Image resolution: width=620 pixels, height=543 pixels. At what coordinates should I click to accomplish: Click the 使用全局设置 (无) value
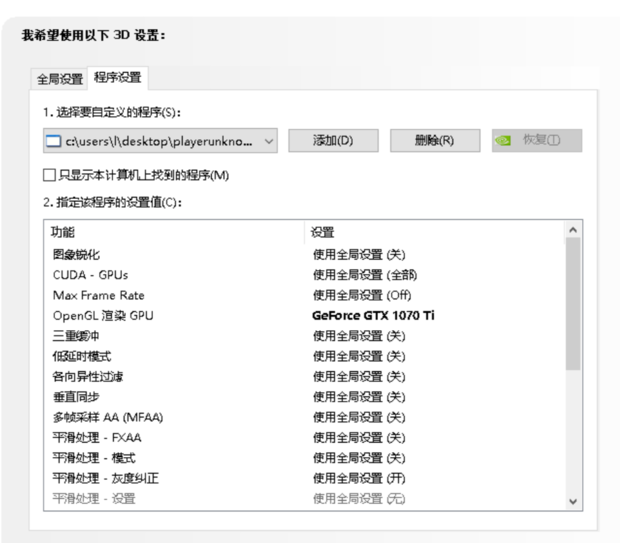359,499
